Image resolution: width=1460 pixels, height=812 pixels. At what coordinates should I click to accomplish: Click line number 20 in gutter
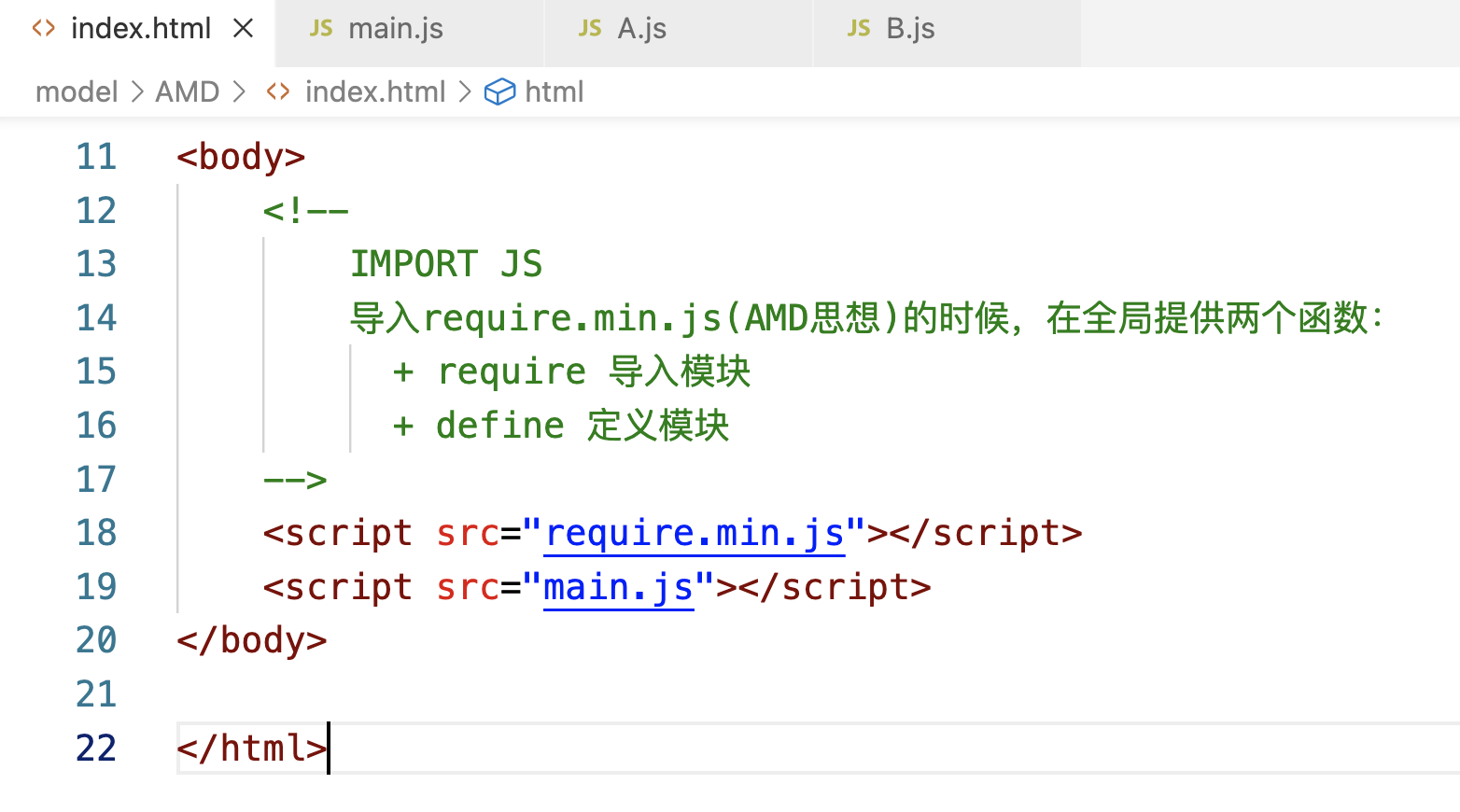click(96, 640)
